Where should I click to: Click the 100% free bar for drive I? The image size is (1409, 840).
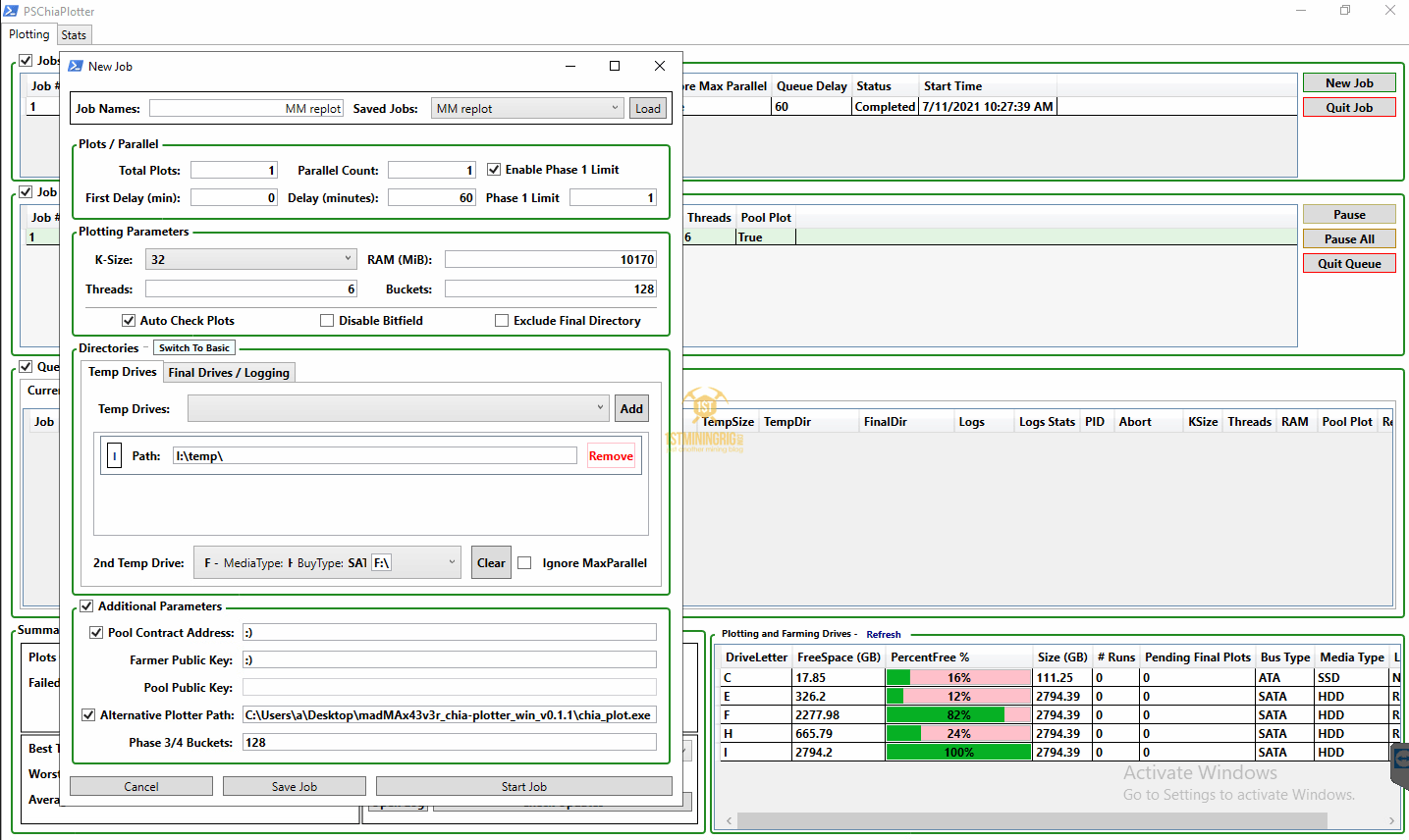[x=958, y=753]
